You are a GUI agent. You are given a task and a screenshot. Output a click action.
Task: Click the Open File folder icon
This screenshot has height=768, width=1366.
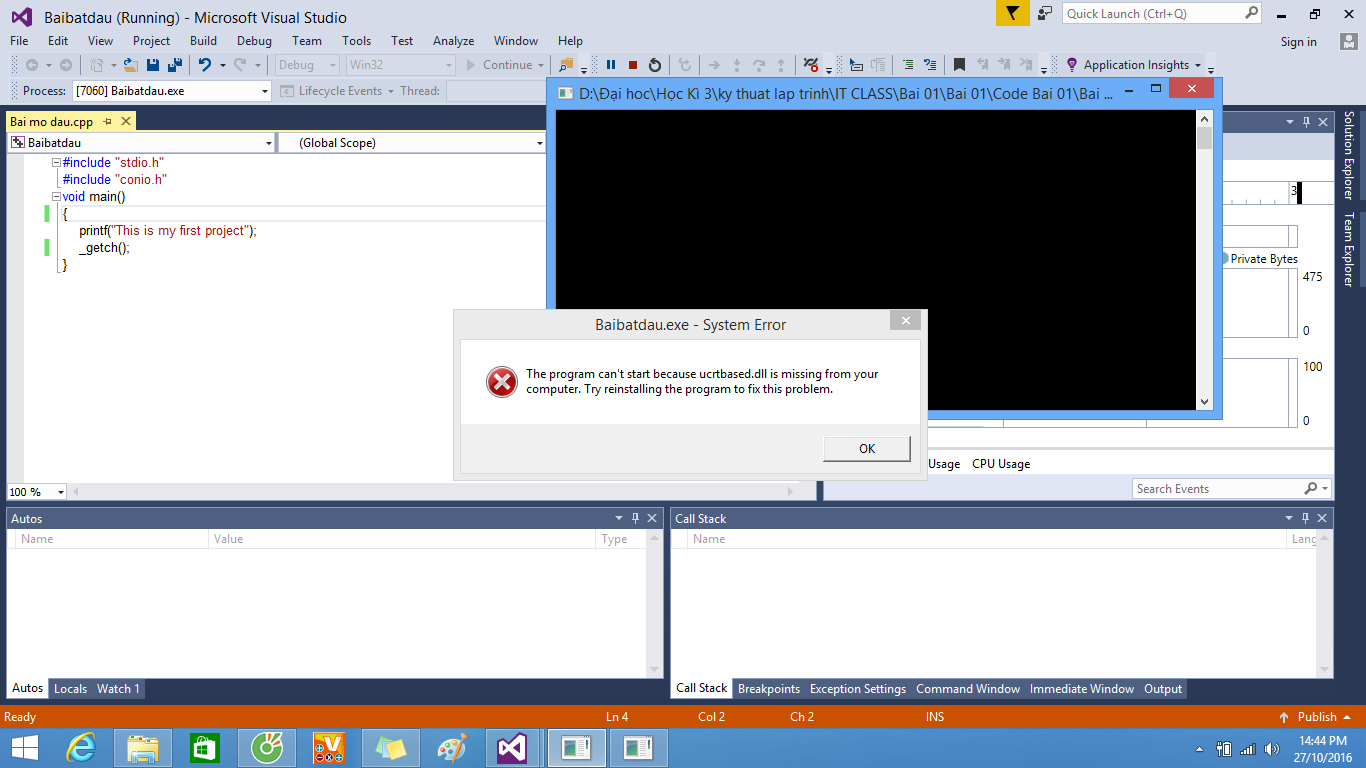132,65
